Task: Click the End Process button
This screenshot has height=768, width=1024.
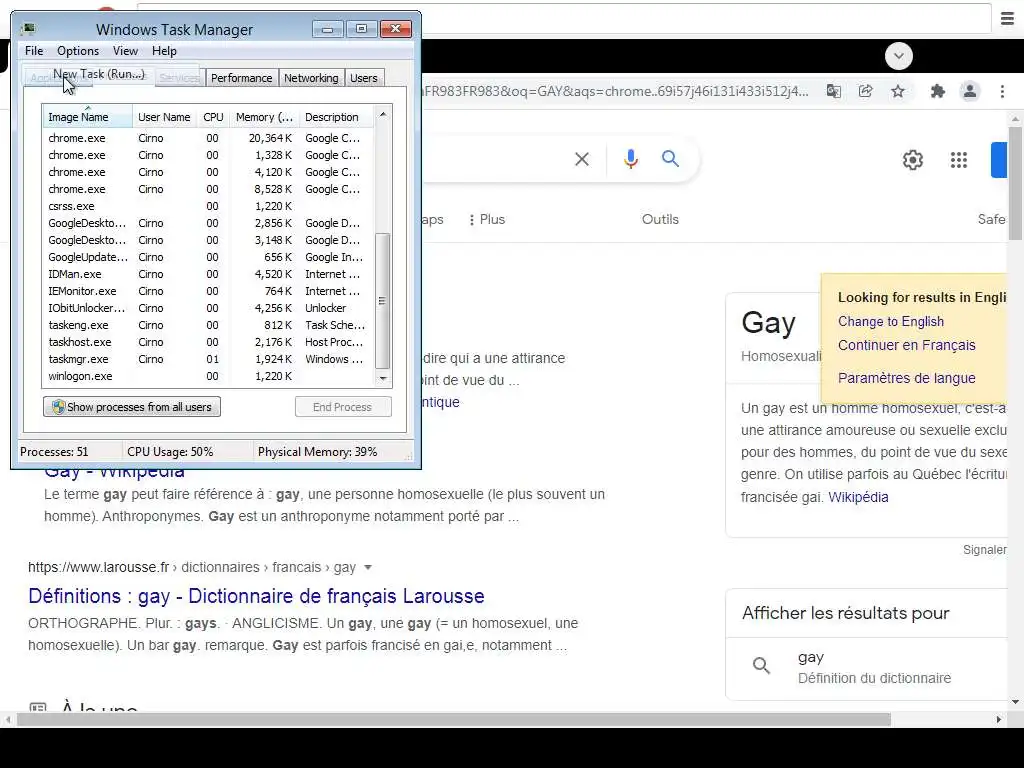Action: (x=343, y=407)
